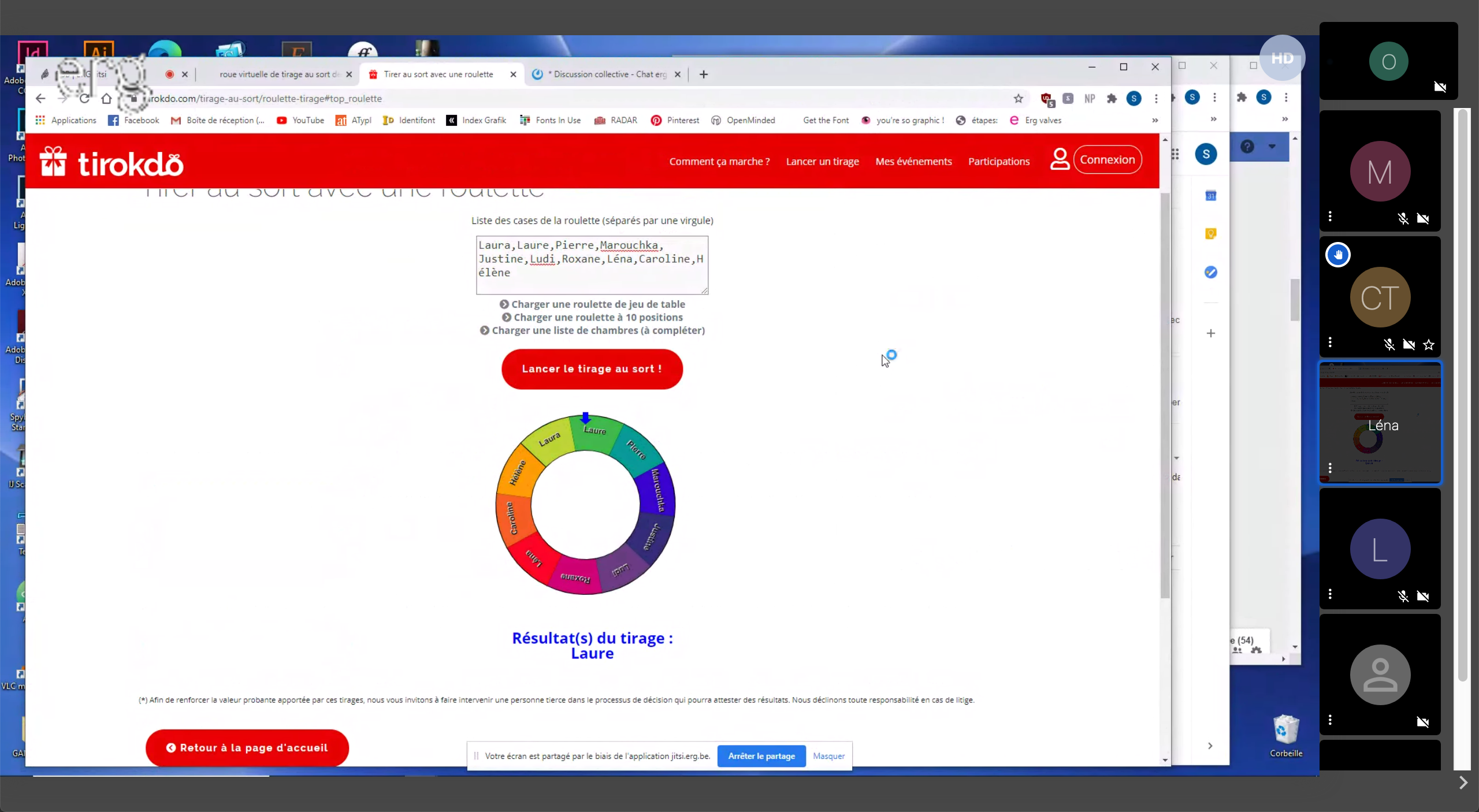
Task: Click the raised hand icon on CT
Action: point(1338,255)
